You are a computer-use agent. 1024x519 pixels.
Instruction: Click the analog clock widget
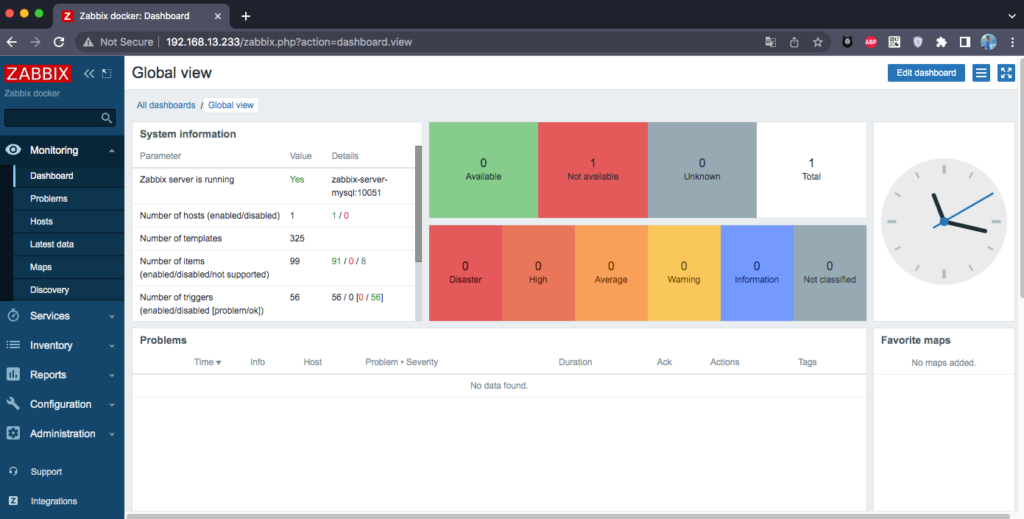coord(944,221)
